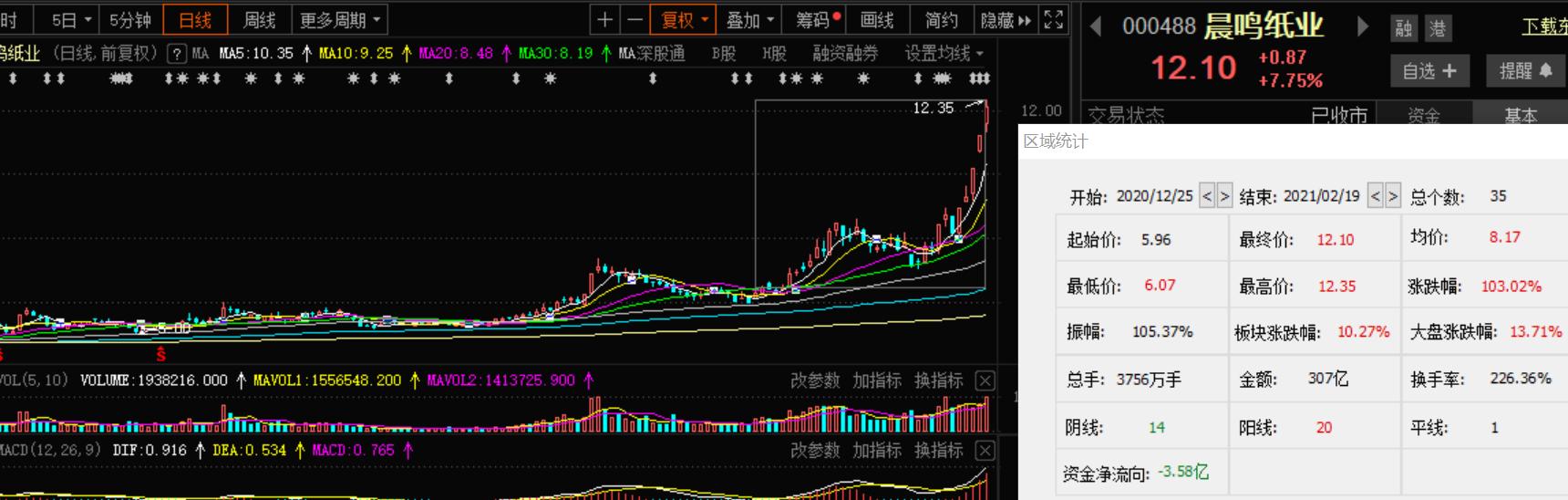Select the 5分钟 period tab

(130, 19)
